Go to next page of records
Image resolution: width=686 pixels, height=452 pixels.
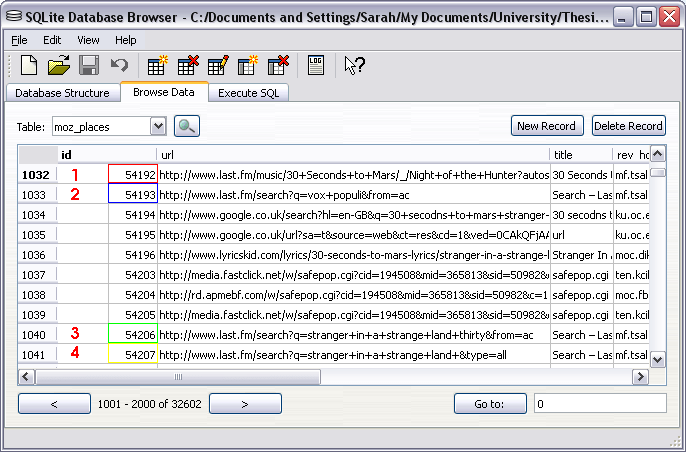(244, 404)
